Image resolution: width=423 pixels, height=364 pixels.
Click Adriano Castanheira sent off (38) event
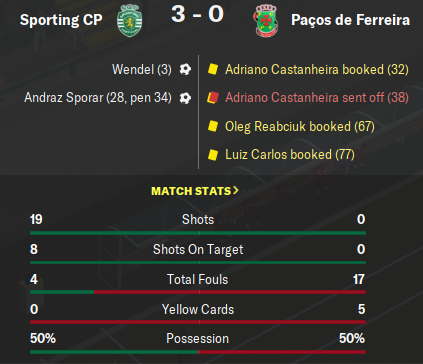317,98
